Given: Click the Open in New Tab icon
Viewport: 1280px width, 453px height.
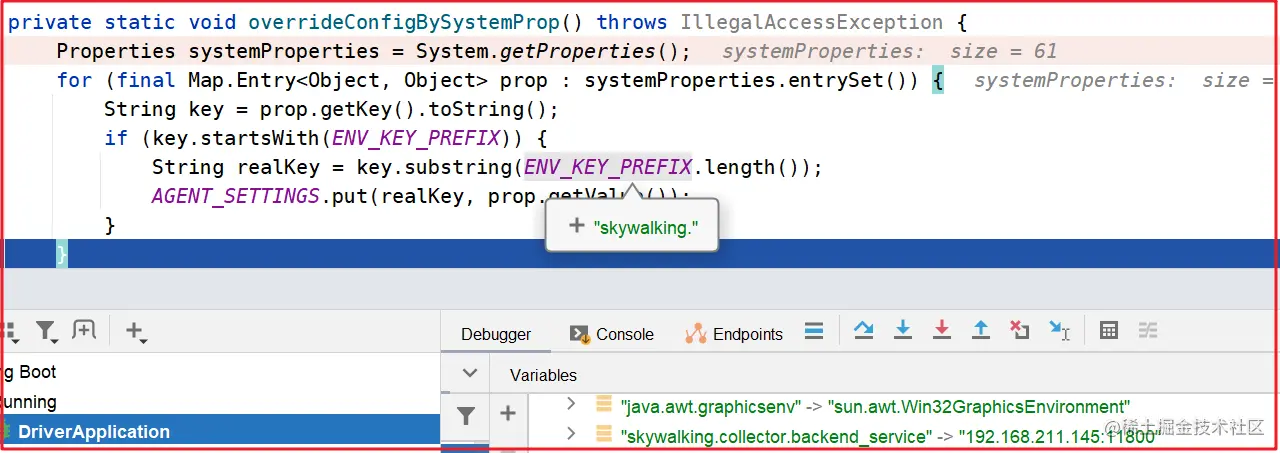Looking at the screenshot, I should [x=84, y=330].
